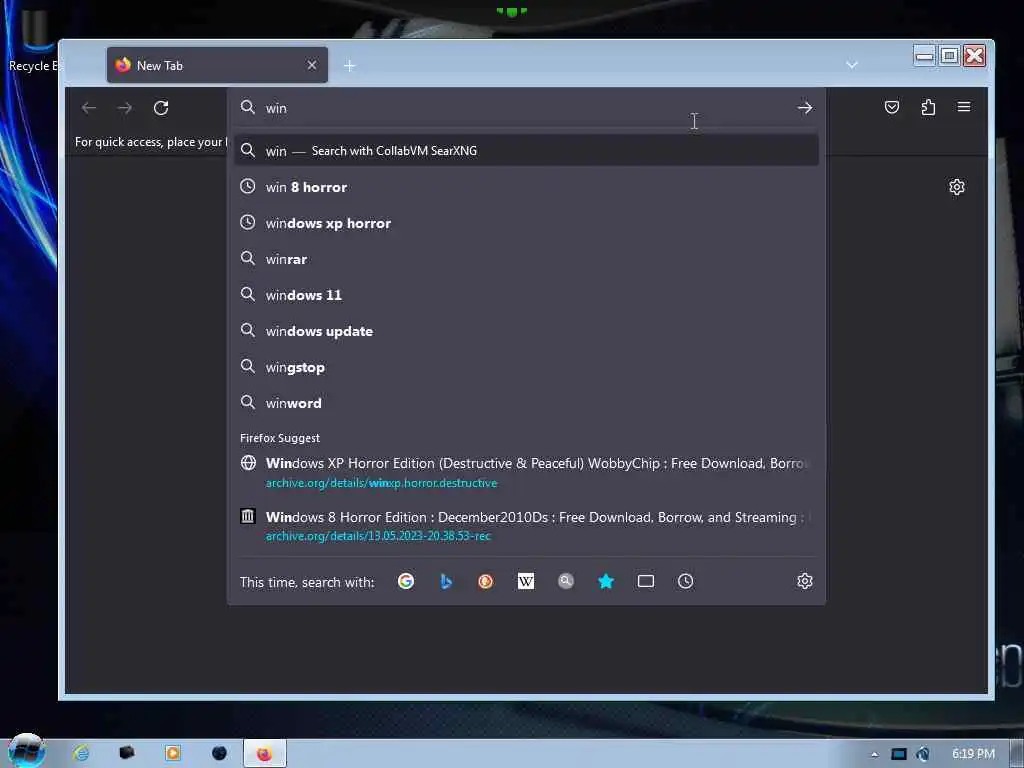Open Windows XP Horror Edition archive.org result
The height and width of the screenshot is (768, 1024).
[x=526, y=472]
